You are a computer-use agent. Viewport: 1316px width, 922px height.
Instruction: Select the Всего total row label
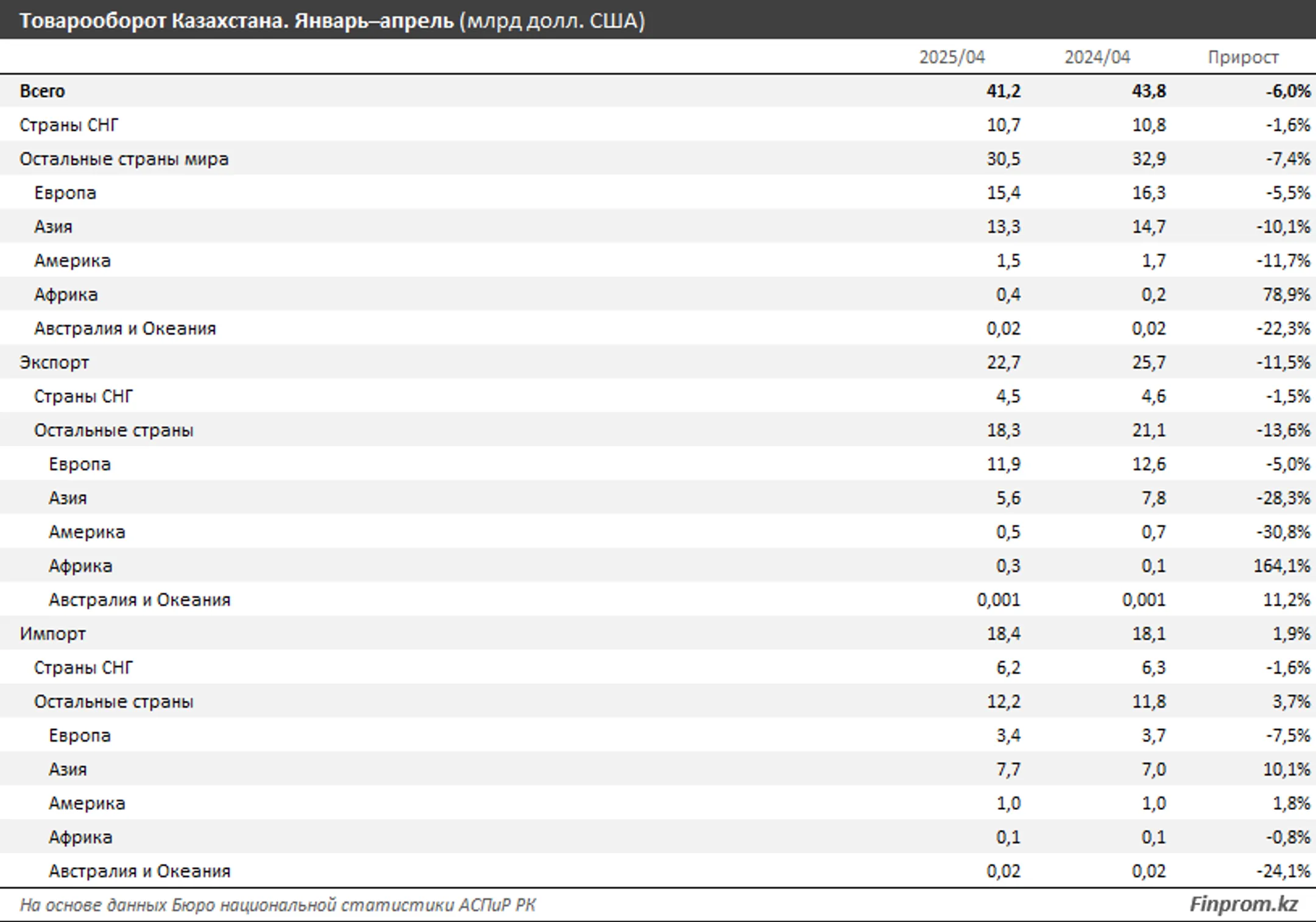click(x=42, y=91)
